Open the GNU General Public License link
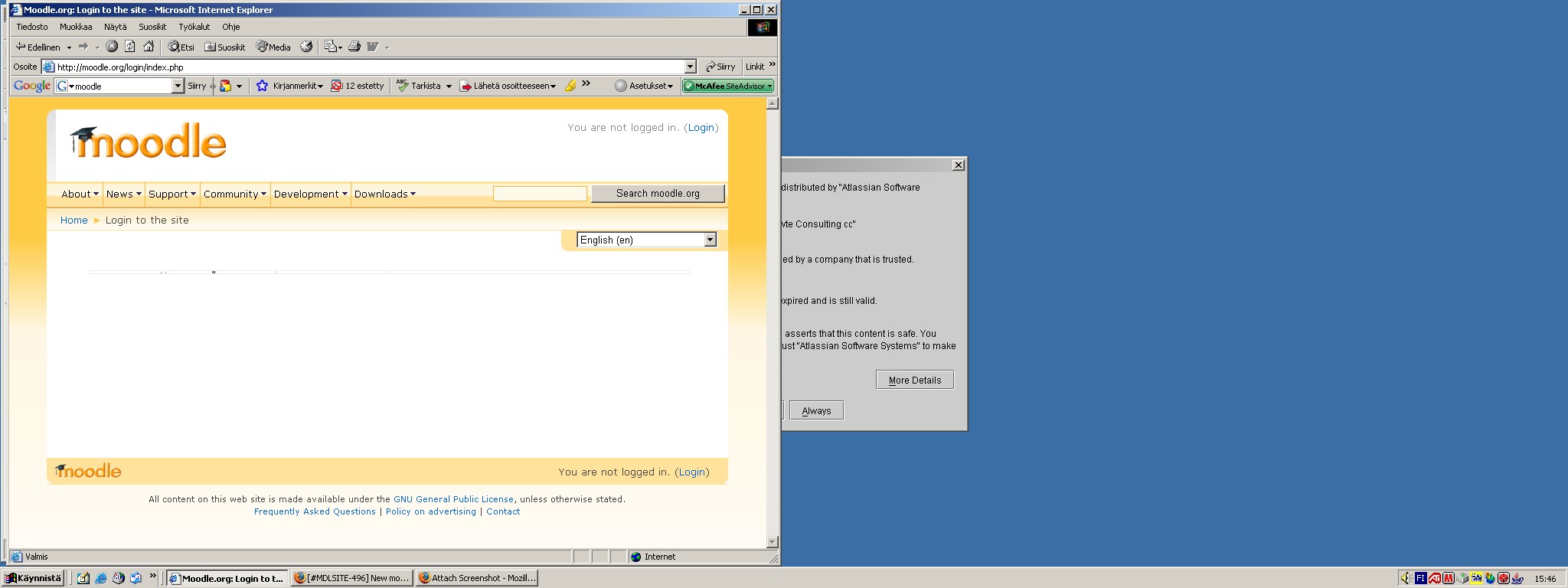The image size is (1568, 588). click(x=453, y=499)
